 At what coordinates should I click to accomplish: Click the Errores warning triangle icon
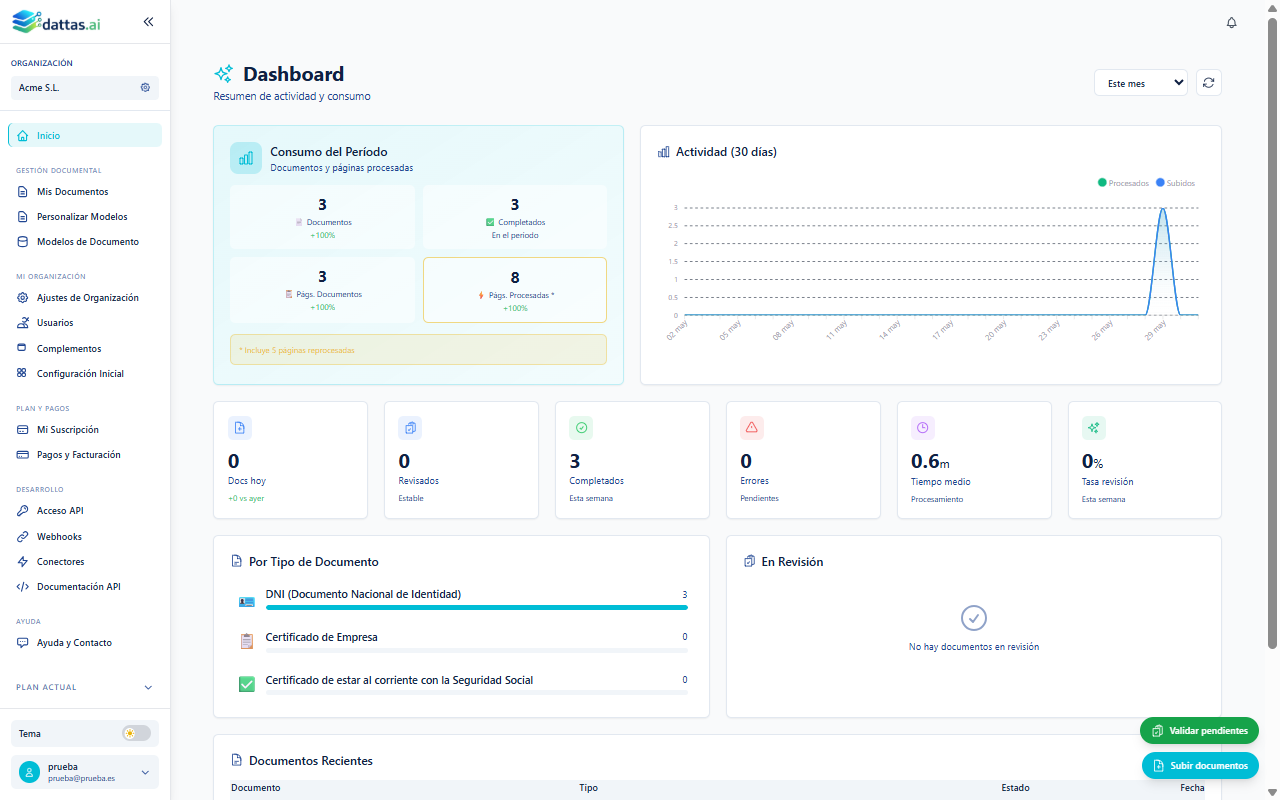click(x=752, y=428)
